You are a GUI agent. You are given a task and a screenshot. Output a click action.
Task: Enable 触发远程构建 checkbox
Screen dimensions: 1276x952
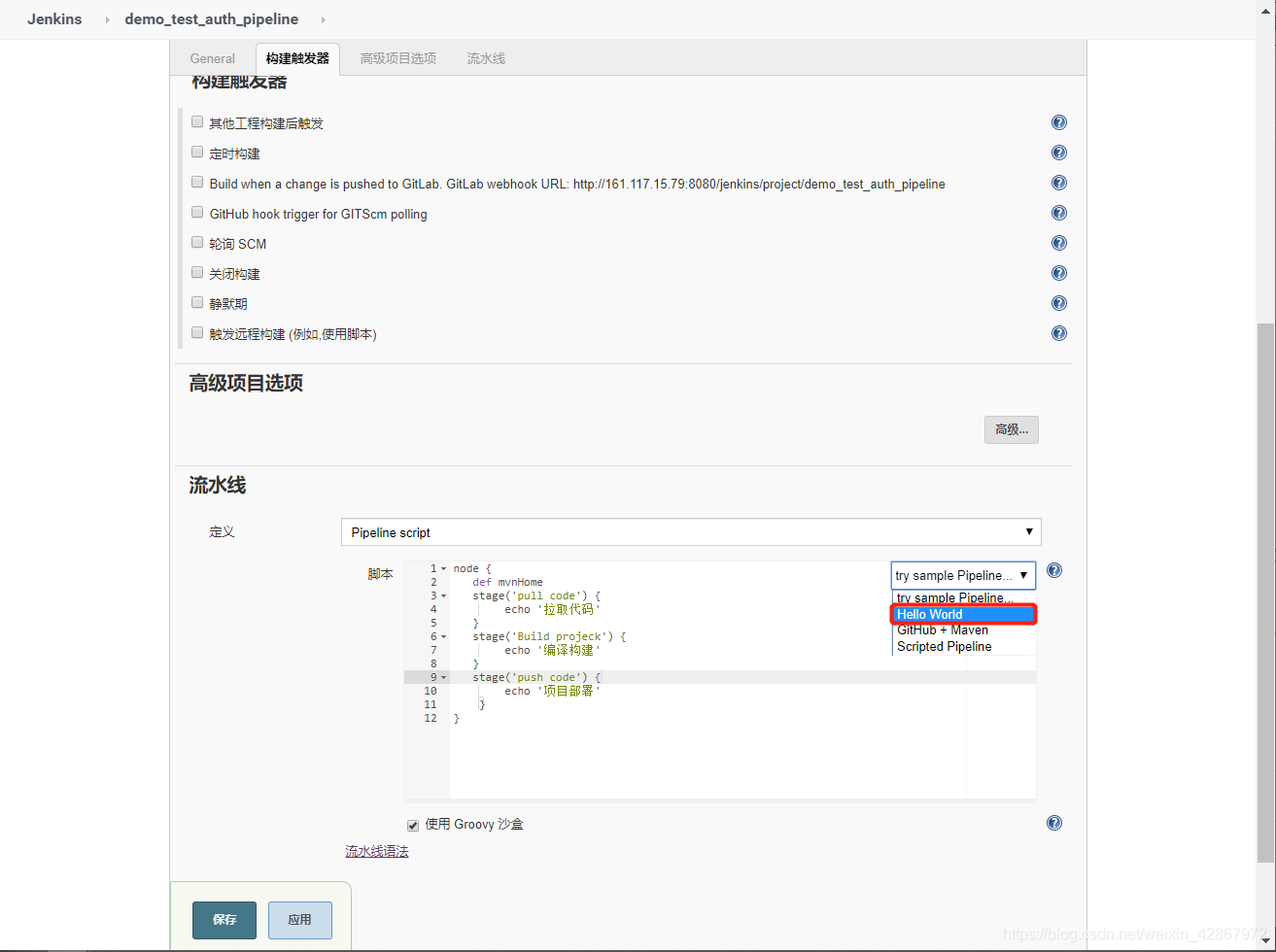[197, 333]
